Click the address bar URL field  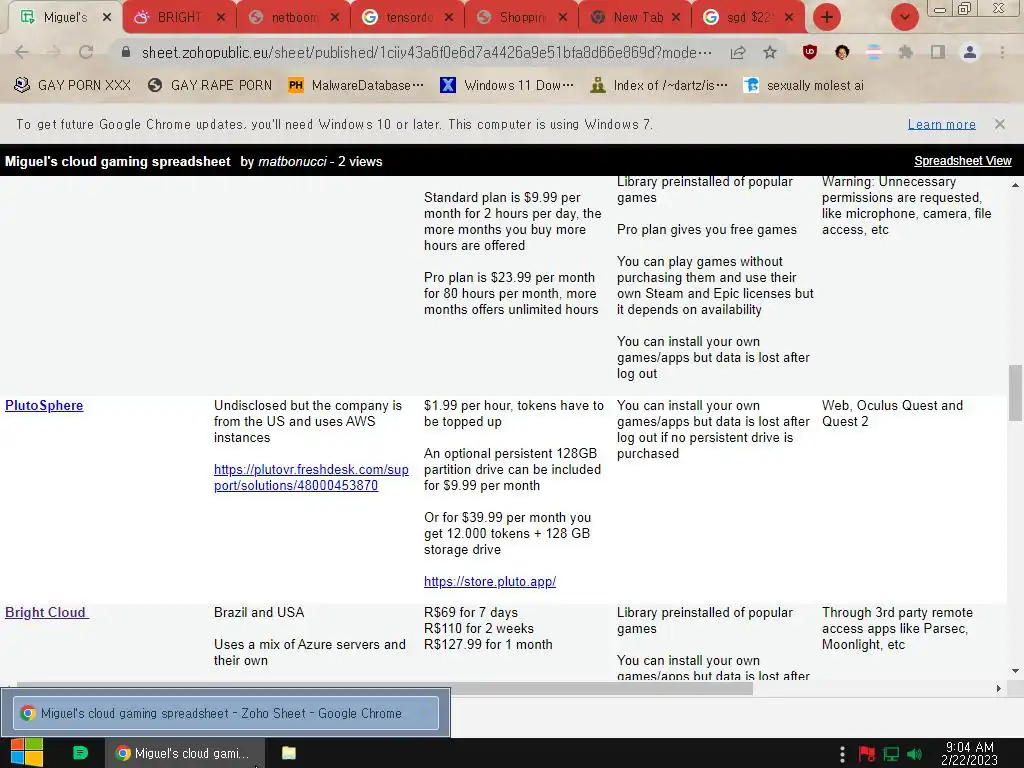click(x=426, y=52)
